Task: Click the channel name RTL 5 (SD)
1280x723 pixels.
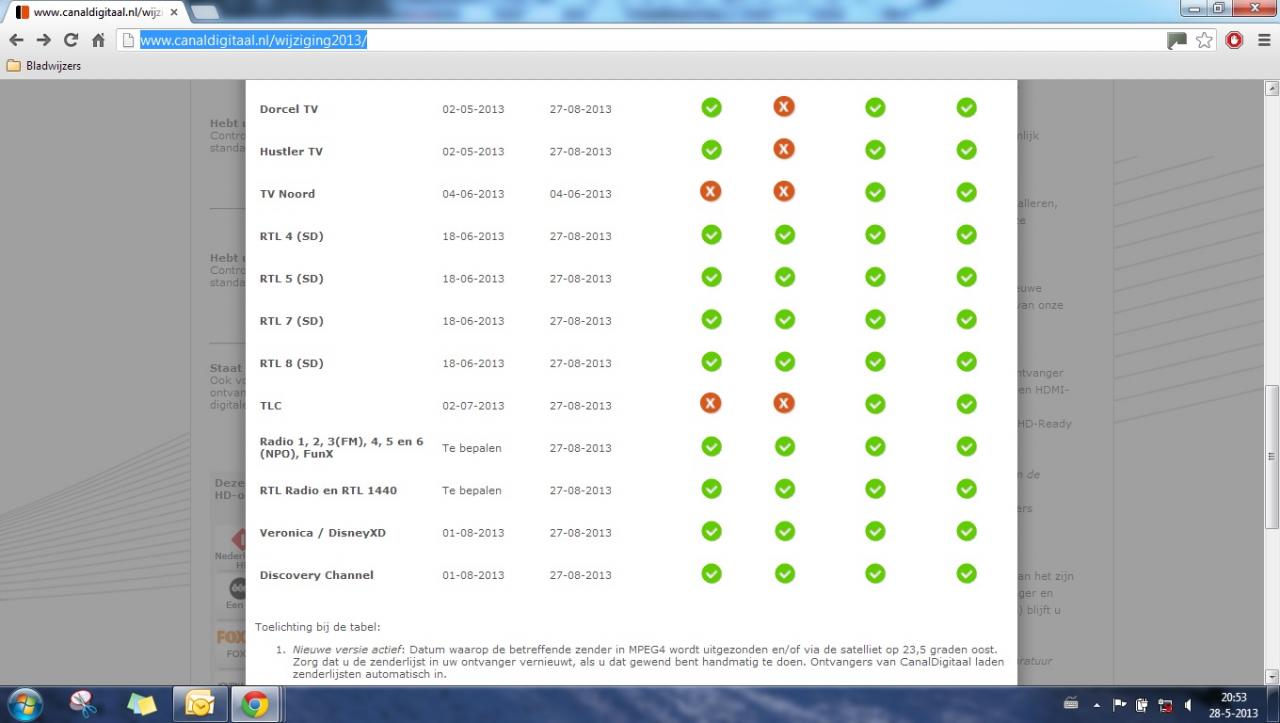Action: [291, 278]
